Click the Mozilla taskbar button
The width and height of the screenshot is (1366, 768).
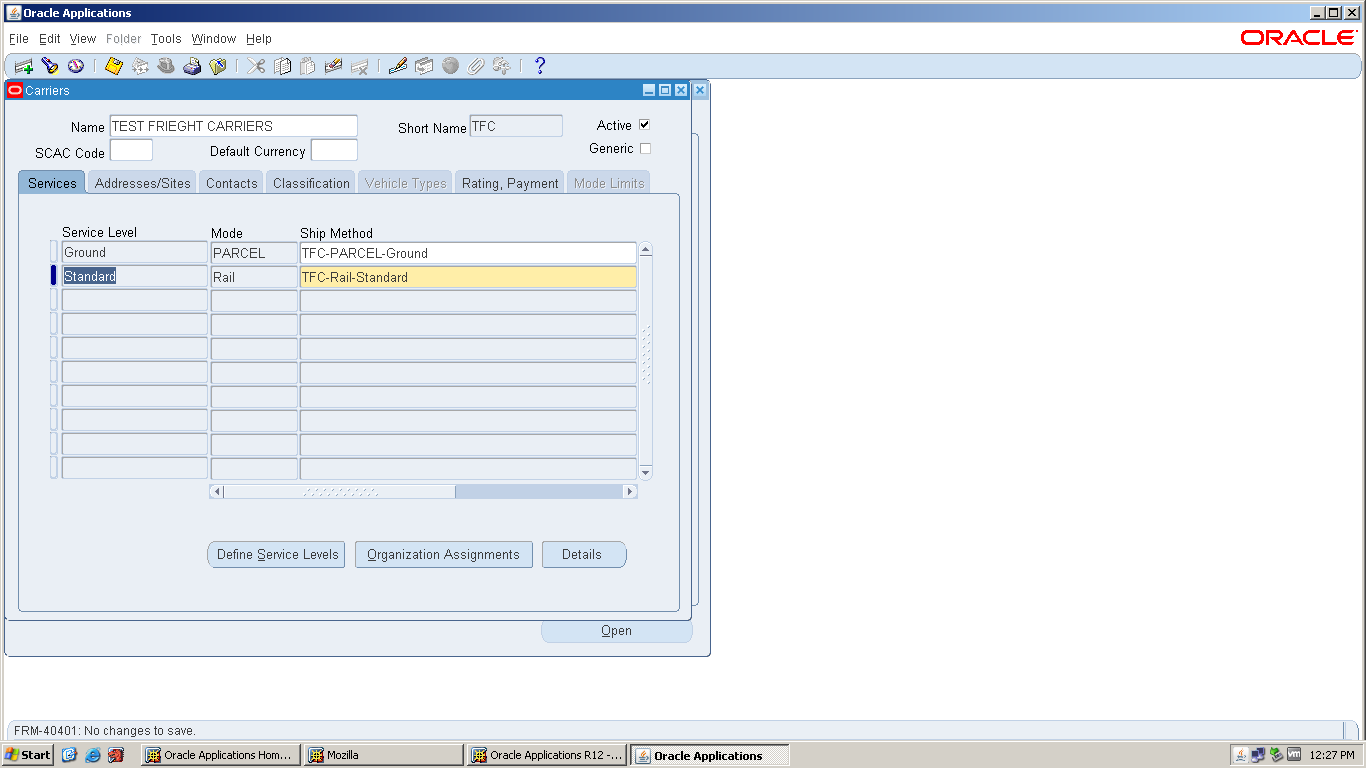click(384, 755)
